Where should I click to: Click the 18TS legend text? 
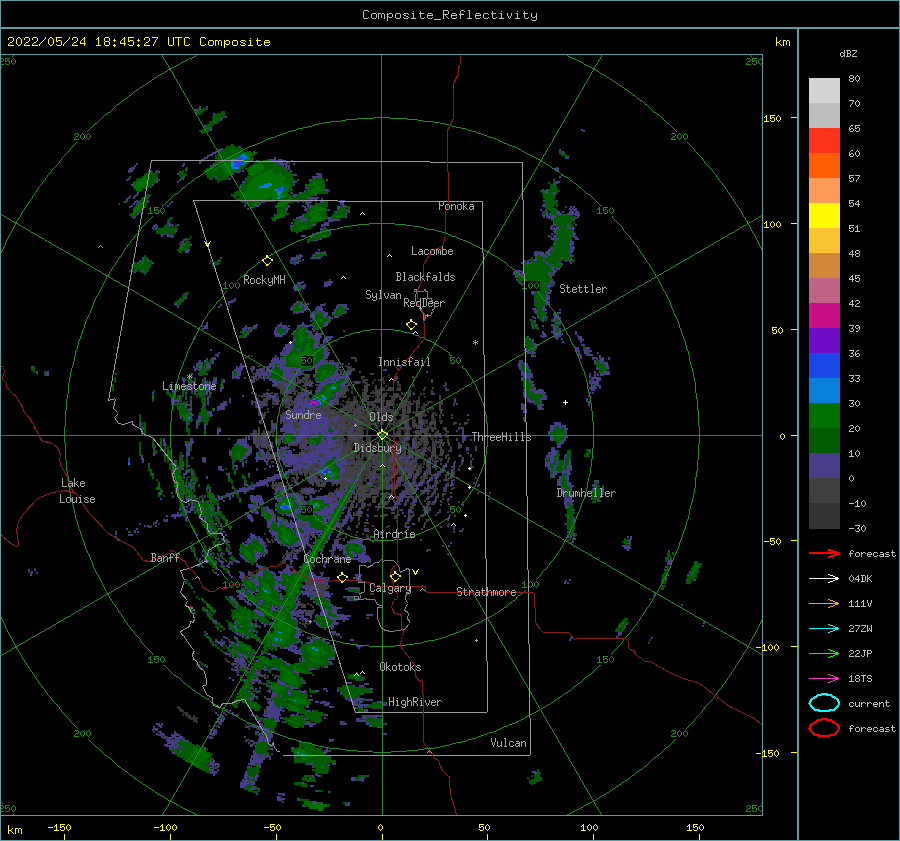pos(860,679)
